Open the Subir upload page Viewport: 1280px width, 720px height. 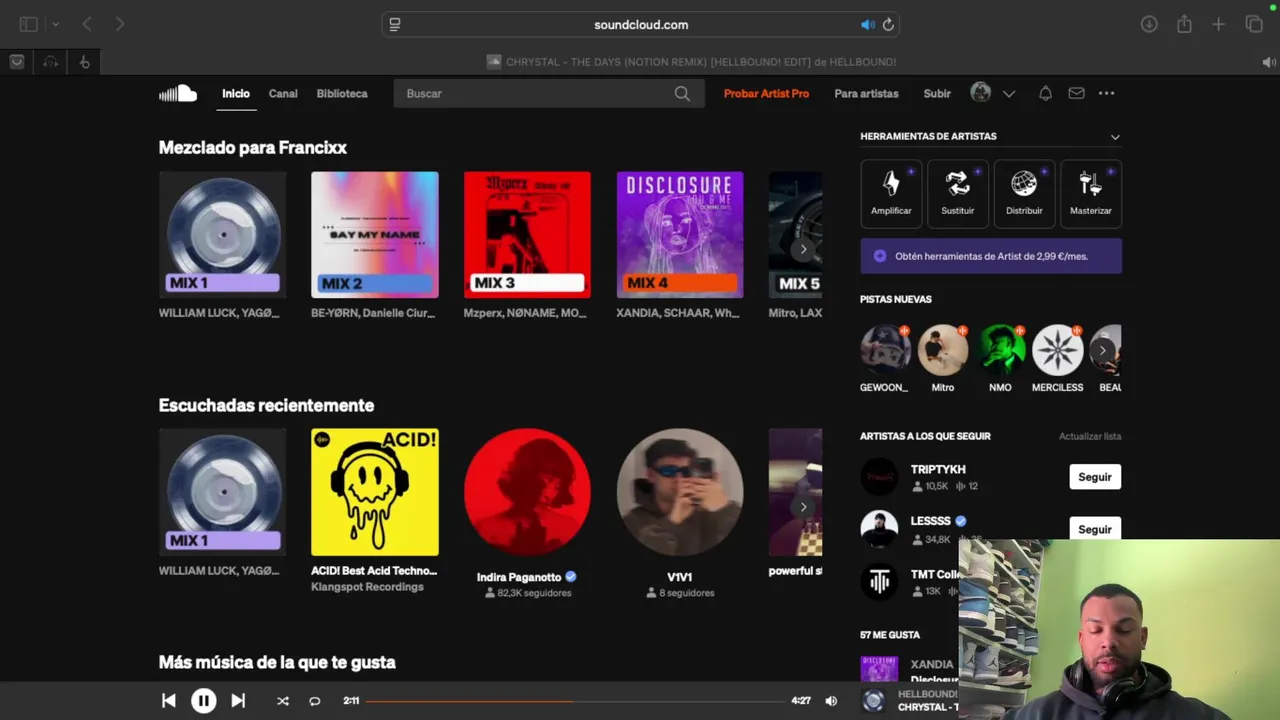point(937,93)
